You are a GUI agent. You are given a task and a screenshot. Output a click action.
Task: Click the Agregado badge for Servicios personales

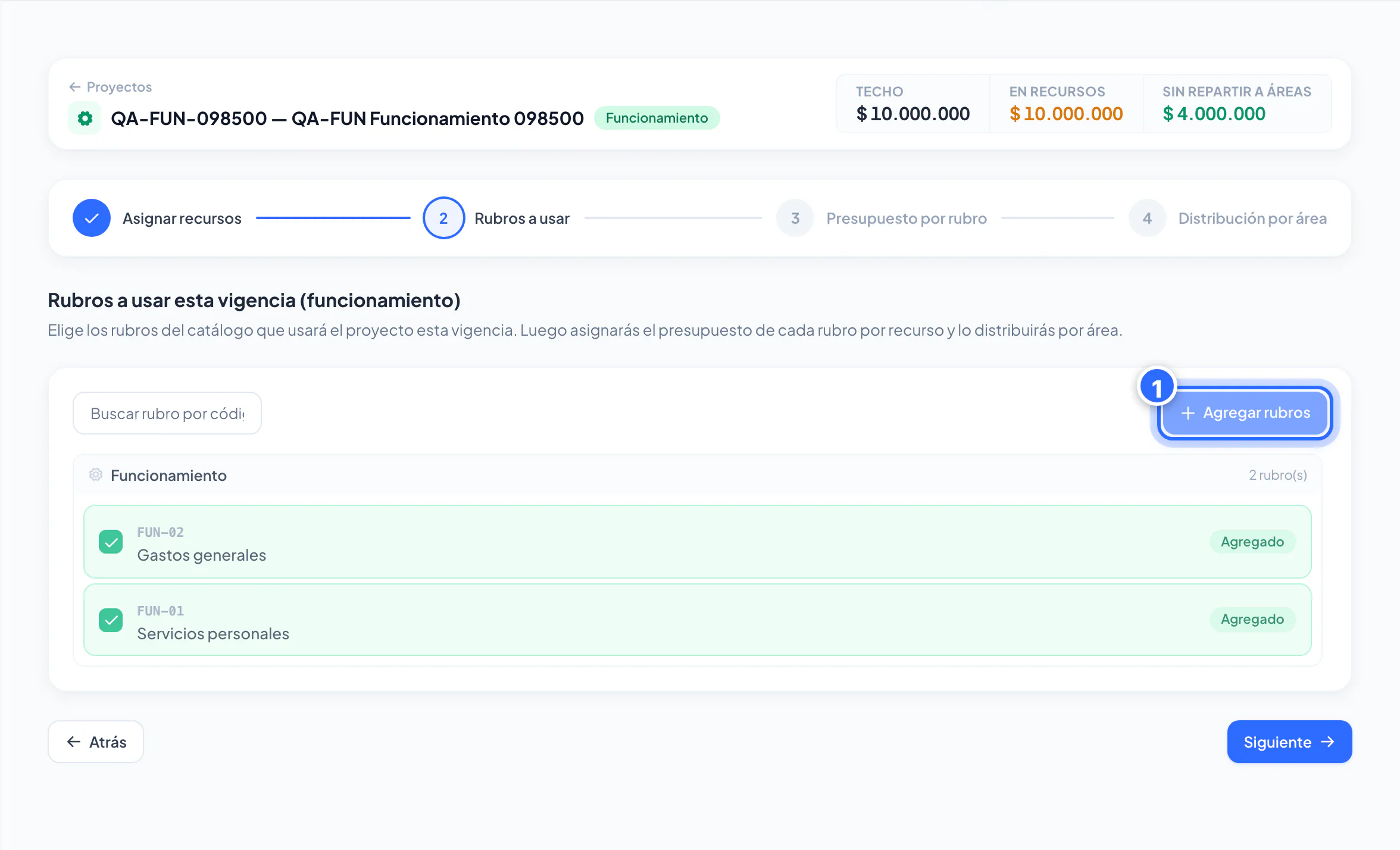pos(1252,620)
